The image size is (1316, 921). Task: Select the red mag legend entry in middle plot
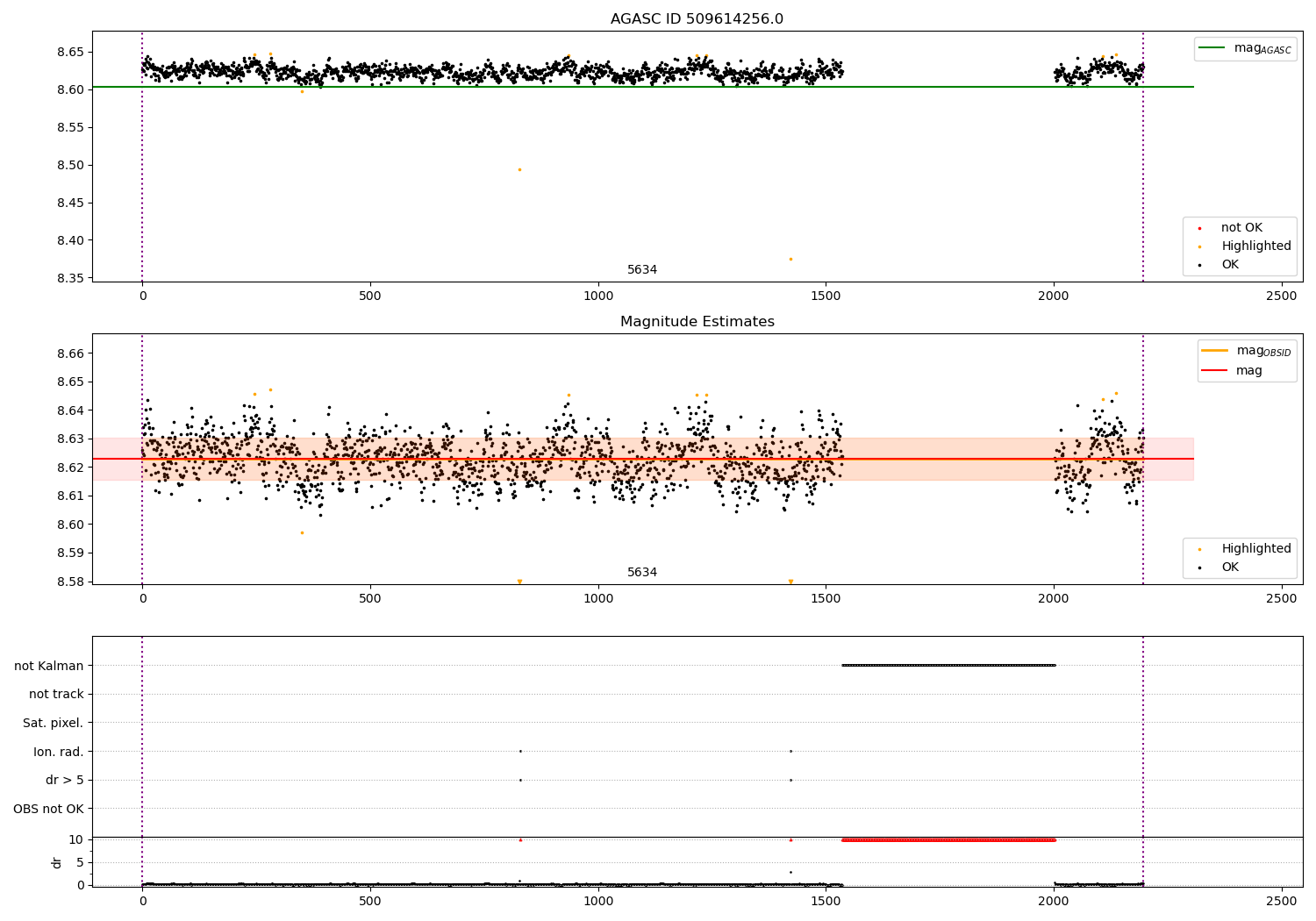pos(1233,370)
